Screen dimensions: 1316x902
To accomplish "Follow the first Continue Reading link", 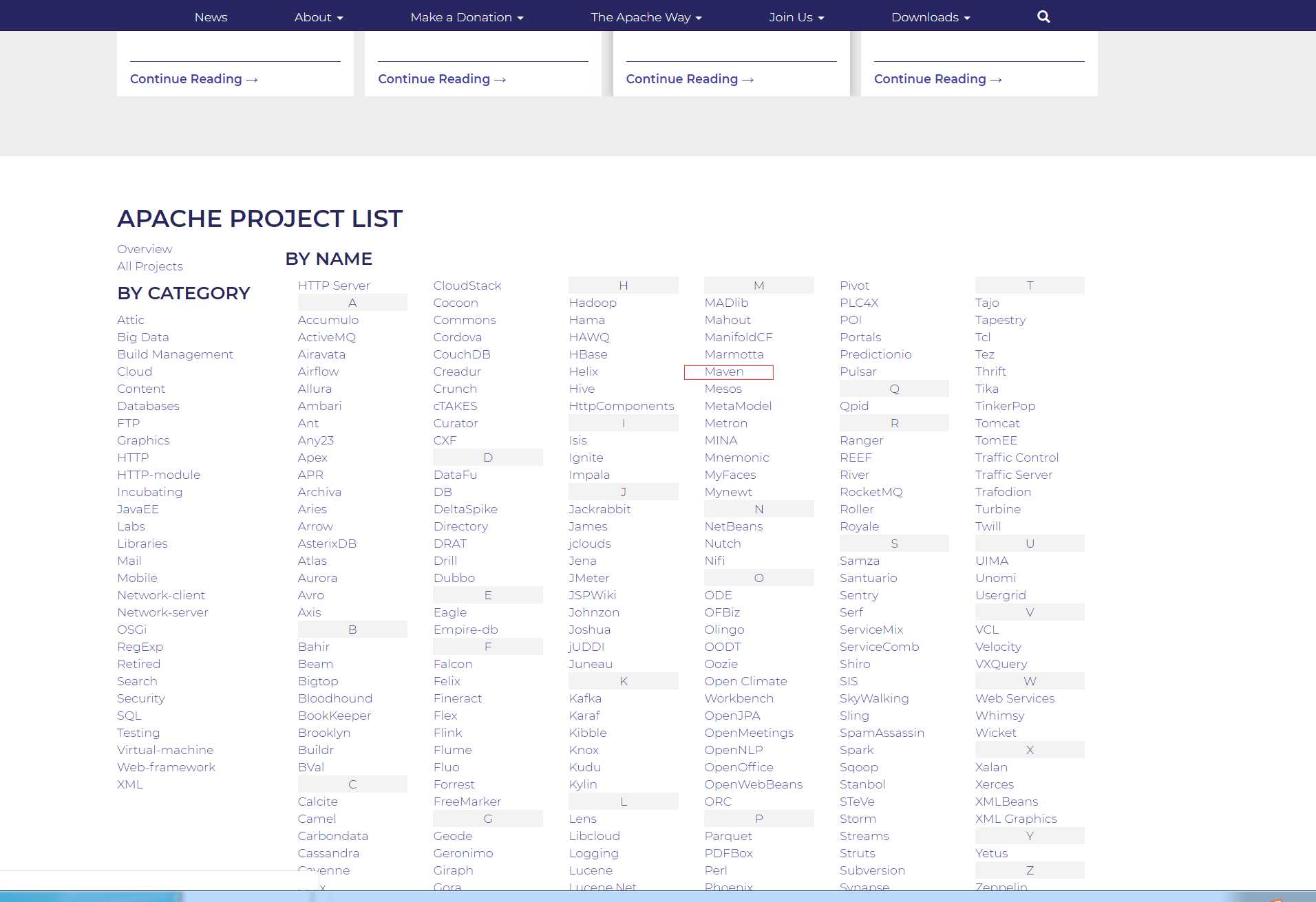I will (x=194, y=79).
